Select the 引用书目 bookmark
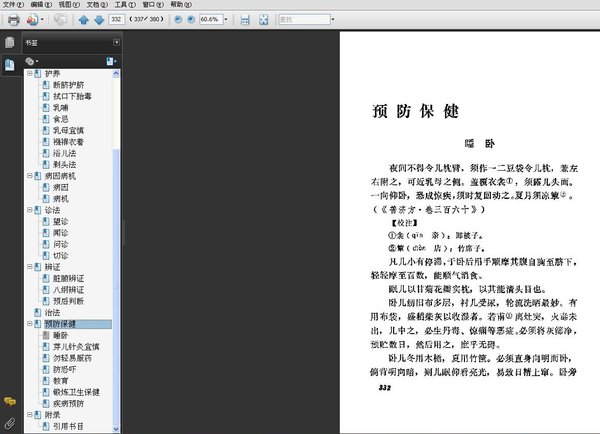Image resolution: width=600 pixels, height=434 pixels. click(x=68, y=426)
